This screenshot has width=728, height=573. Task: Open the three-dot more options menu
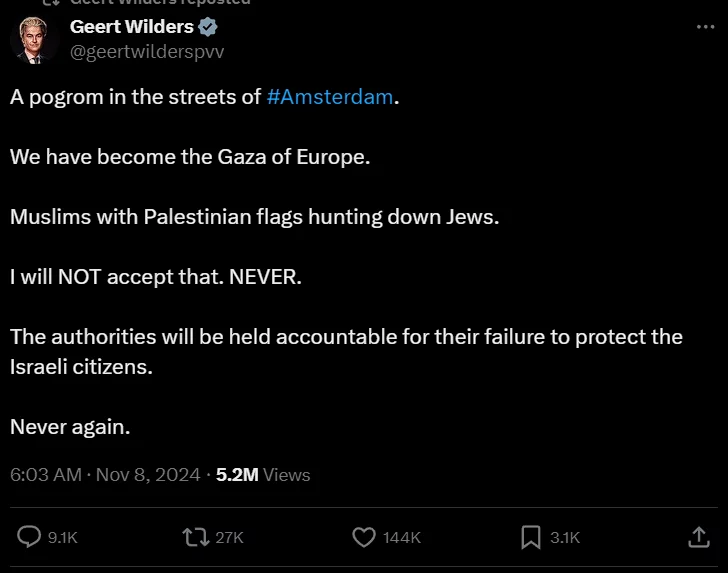coord(705,27)
